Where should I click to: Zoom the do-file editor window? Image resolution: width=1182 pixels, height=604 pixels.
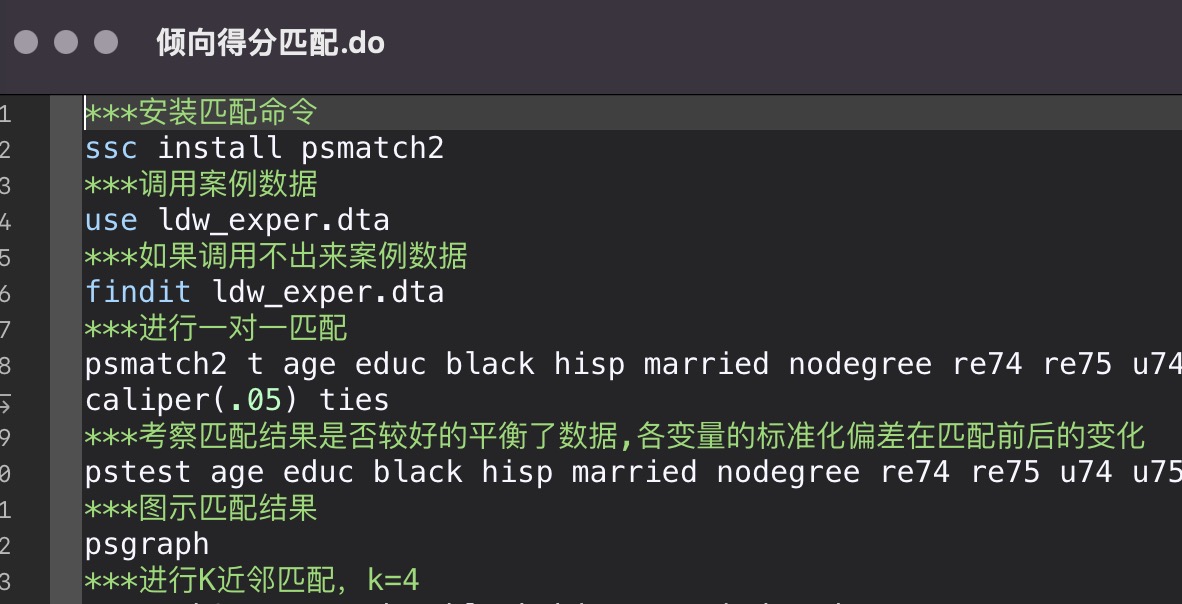(105, 42)
